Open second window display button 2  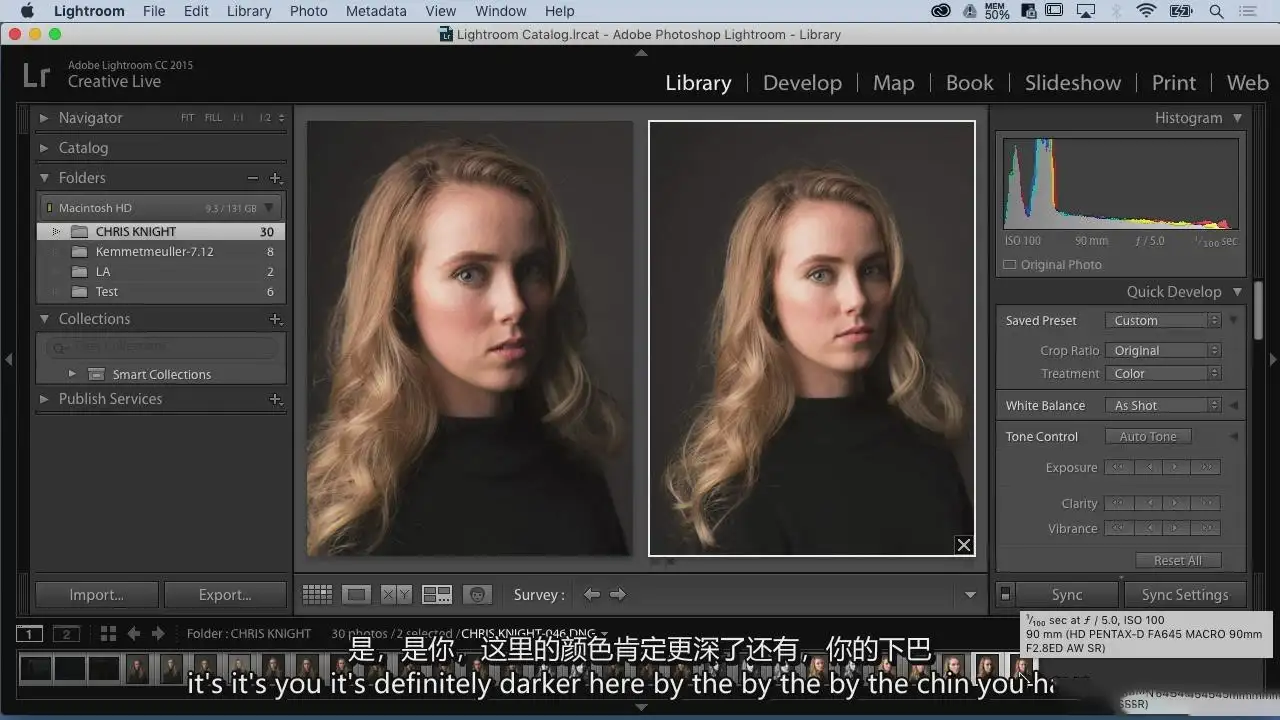click(66, 633)
